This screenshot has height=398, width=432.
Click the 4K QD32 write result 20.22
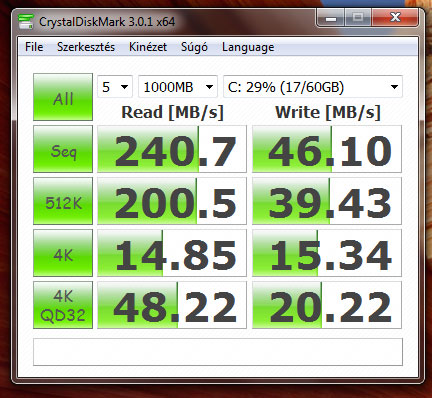click(x=327, y=305)
